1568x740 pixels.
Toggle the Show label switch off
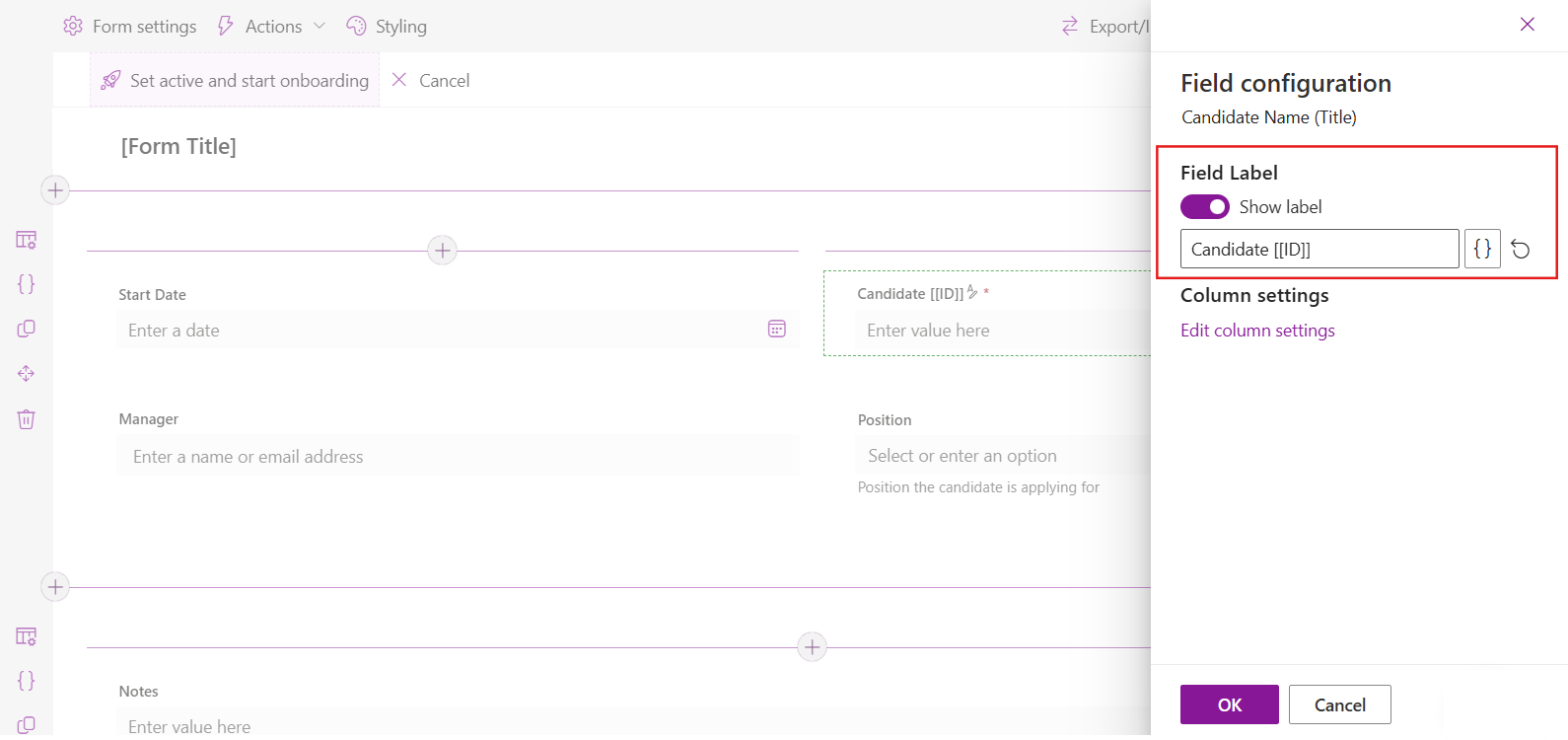tap(1205, 207)
